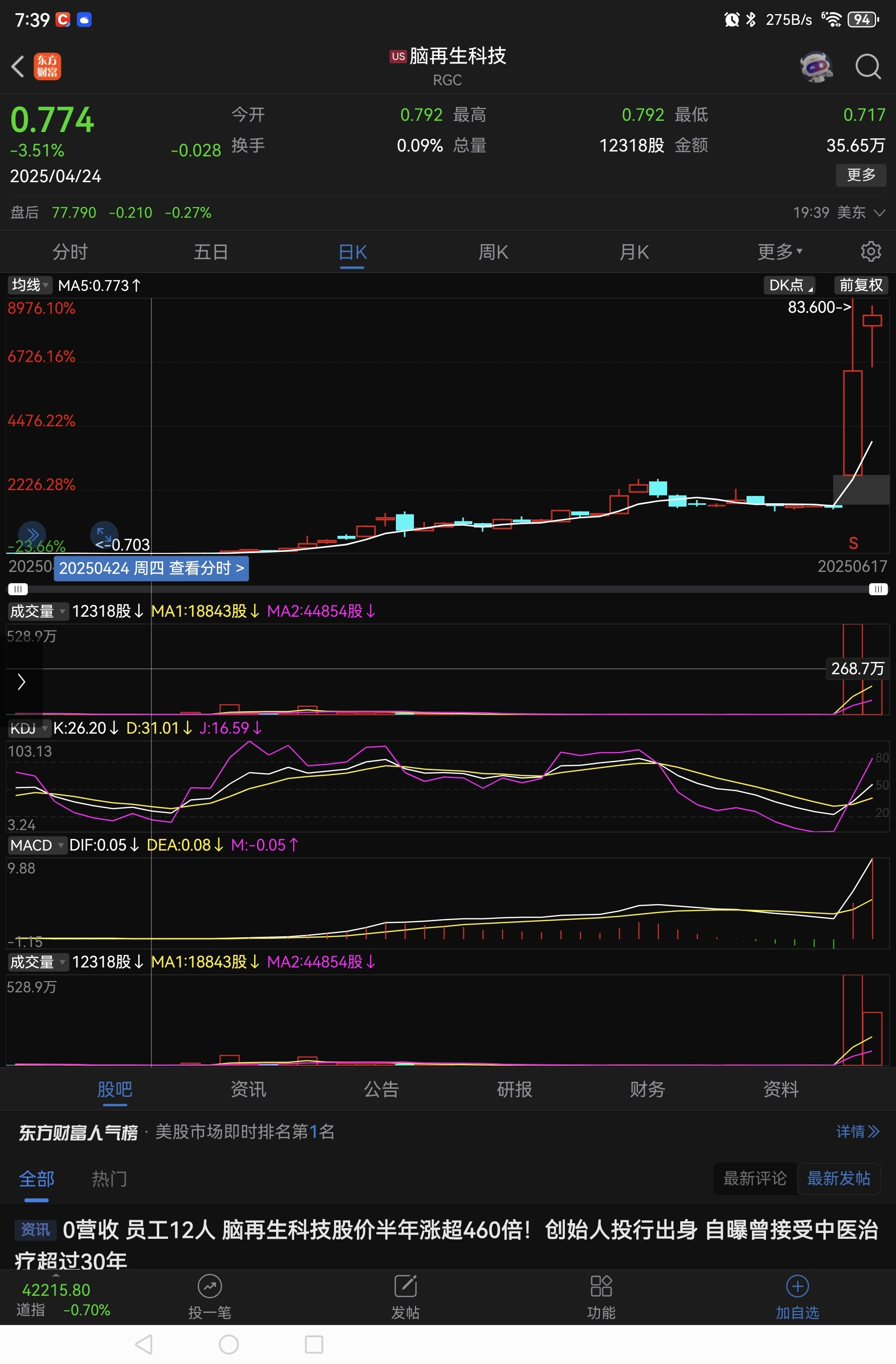Open the 研报 tab
Screen dimensions: 896x1364
[514, 1089]
